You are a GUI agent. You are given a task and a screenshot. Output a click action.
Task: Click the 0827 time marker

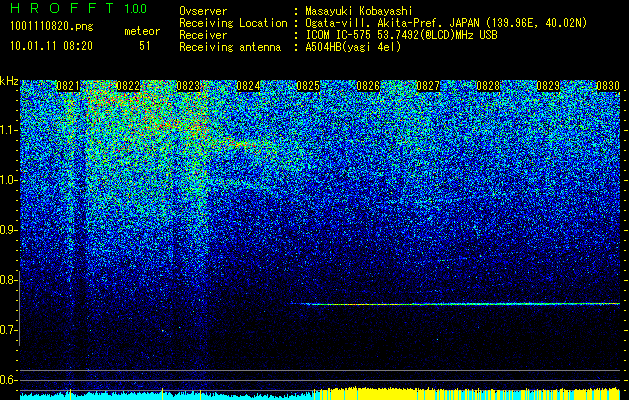(428, 86)
